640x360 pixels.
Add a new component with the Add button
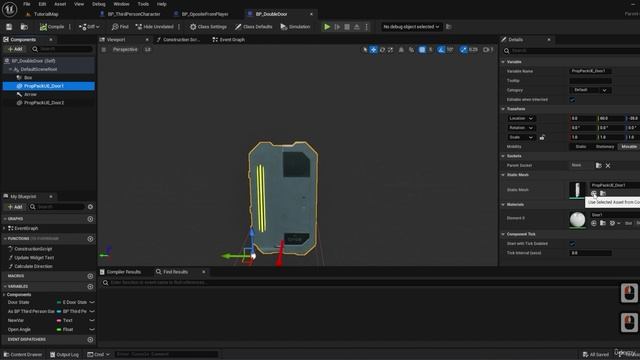[15, 49]
